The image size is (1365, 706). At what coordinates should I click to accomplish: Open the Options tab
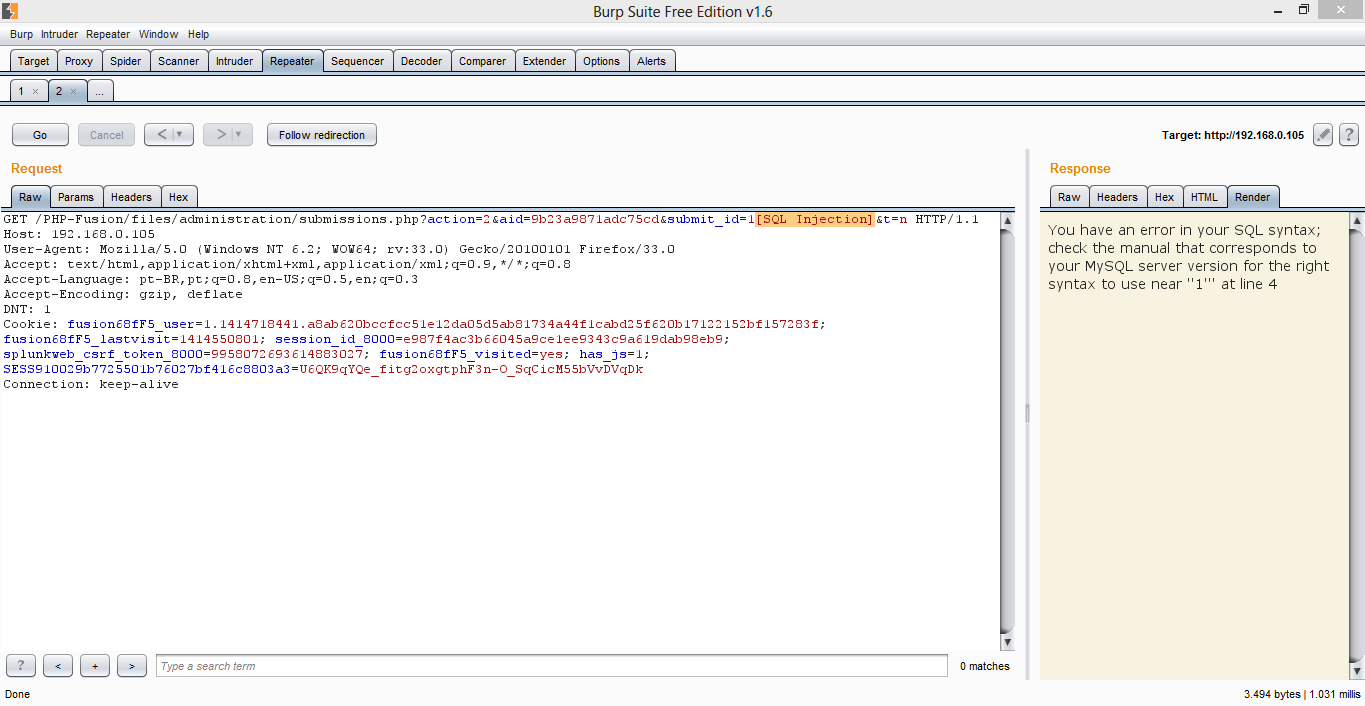[602, 61]
